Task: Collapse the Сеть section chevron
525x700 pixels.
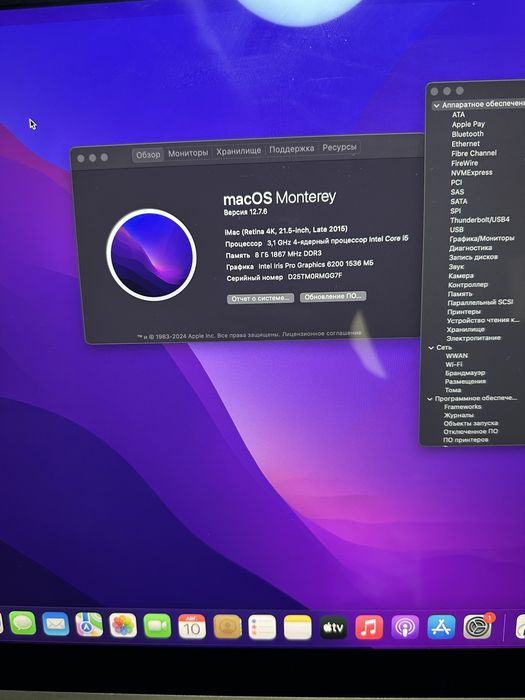Action: [x=431, y=347]
